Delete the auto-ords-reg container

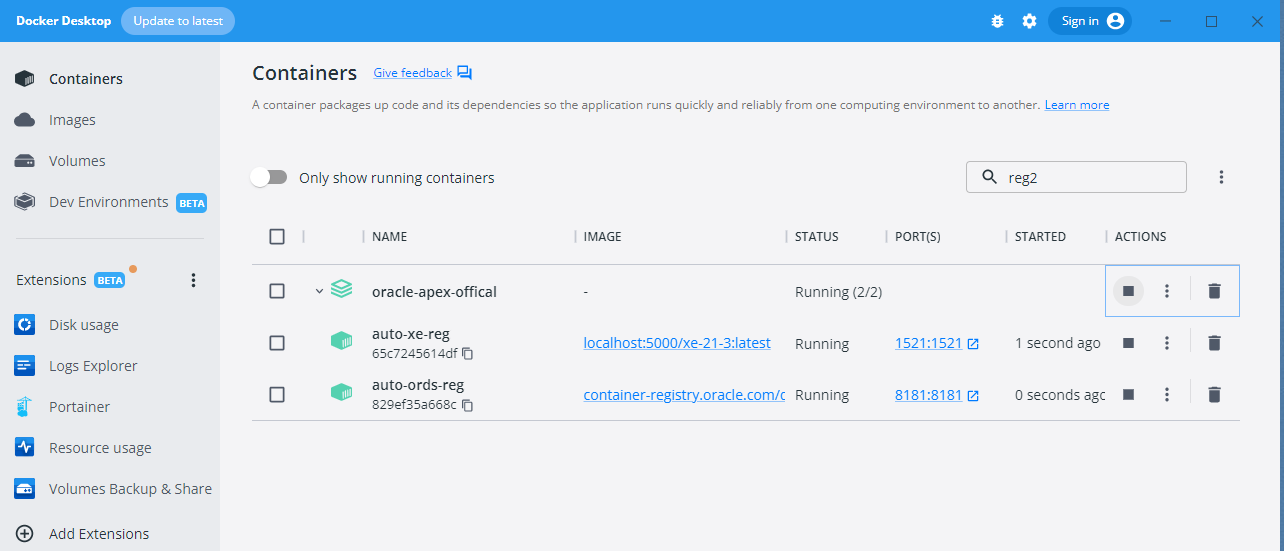[x=1214, y=395]
